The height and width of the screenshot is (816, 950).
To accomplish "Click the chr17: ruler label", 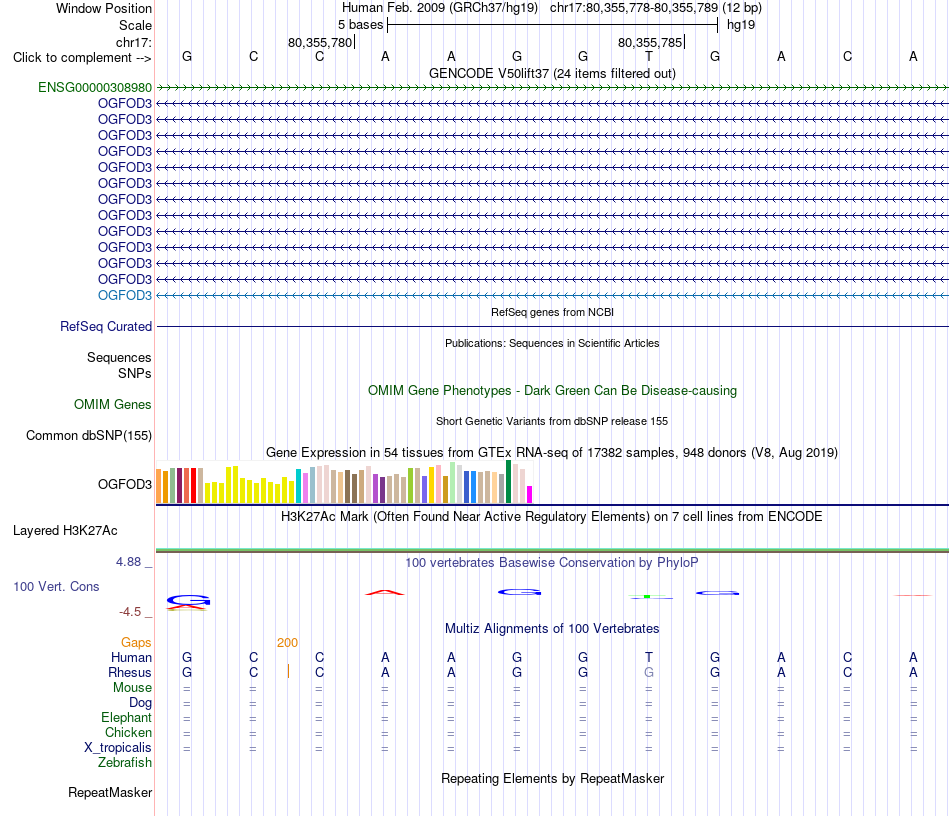I will [x=133, y=42].
